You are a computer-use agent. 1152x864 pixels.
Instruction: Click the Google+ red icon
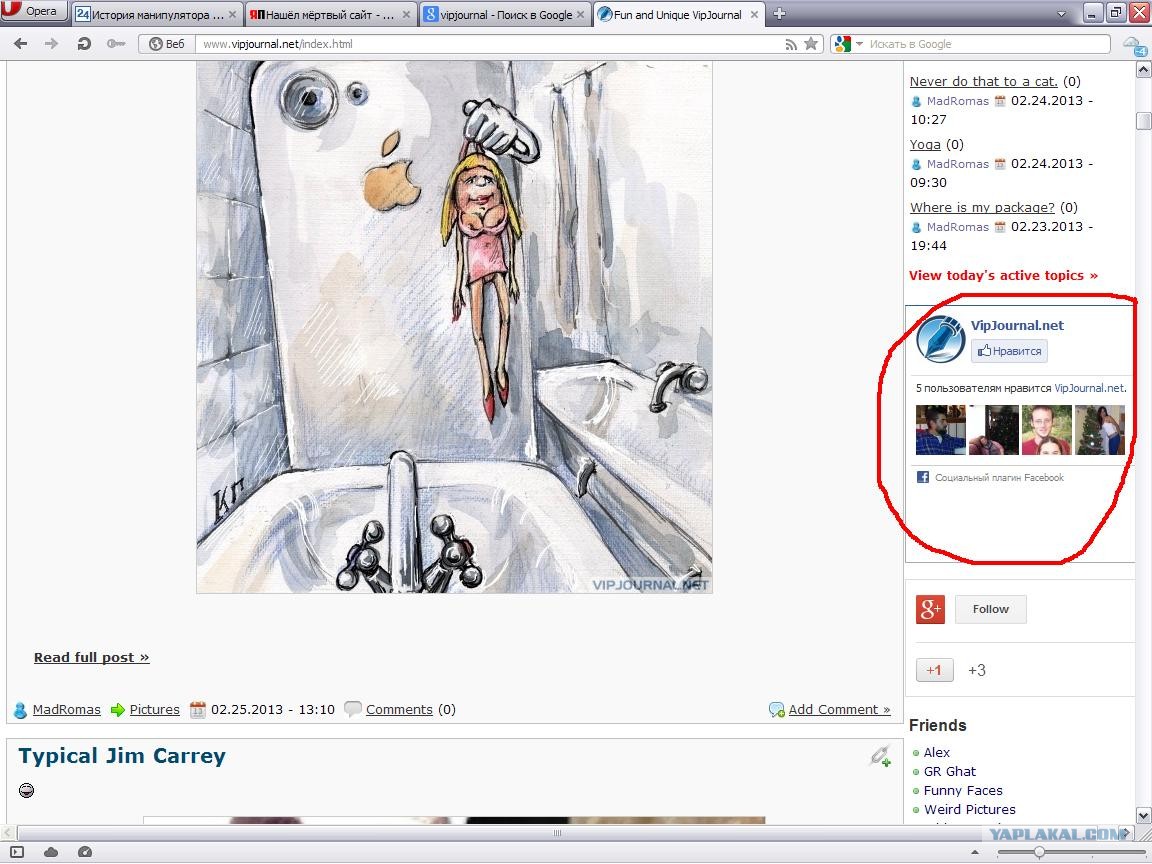coord(930,609)
